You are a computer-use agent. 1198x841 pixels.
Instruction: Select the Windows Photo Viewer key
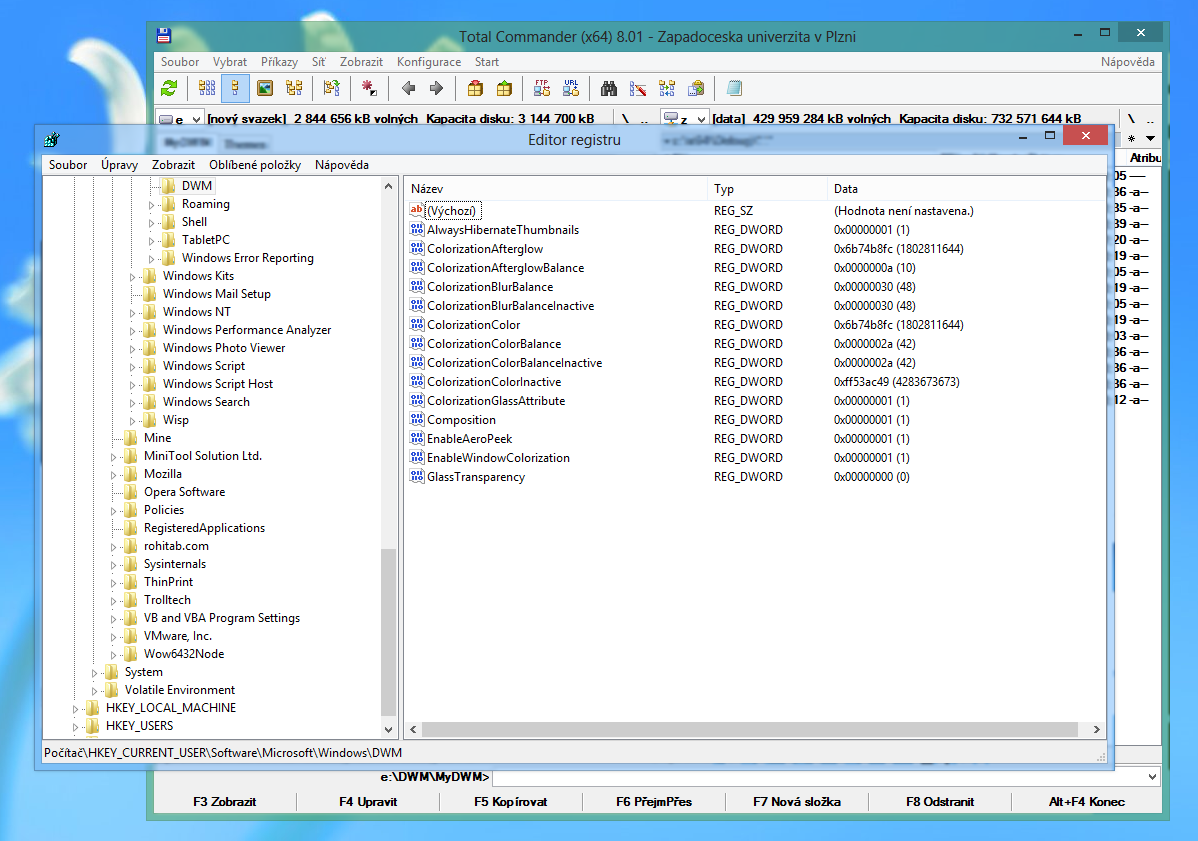[x=224, y=348]
